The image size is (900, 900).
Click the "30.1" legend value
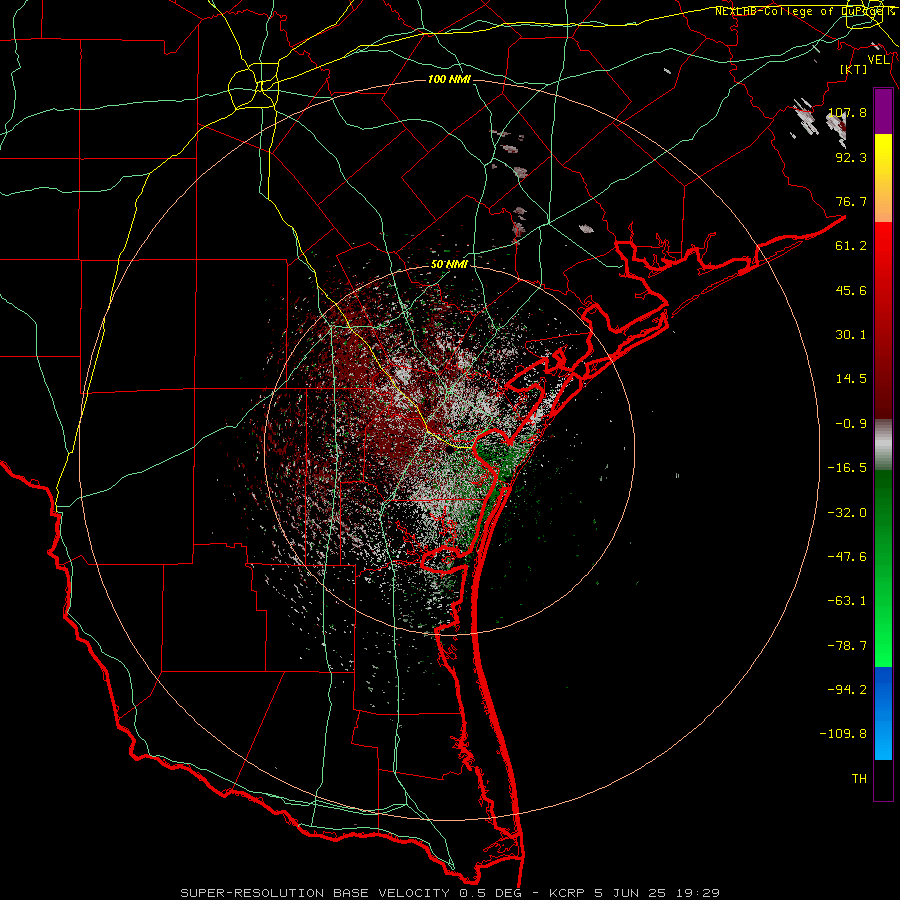(x=851, y=335)
